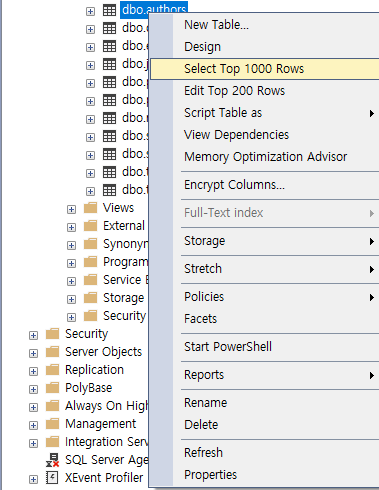Expand the External folder node

[x=71, y=227]
